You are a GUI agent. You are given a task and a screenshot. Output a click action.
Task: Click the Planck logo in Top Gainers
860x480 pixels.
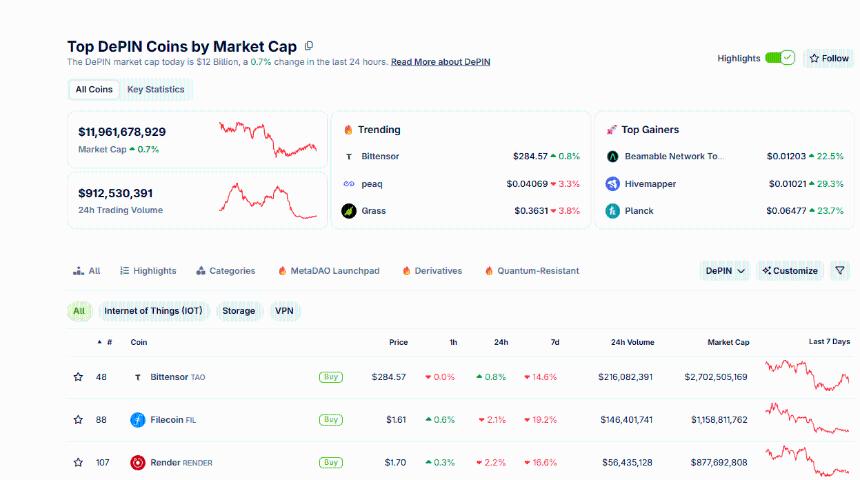click(x=613, y=211)
